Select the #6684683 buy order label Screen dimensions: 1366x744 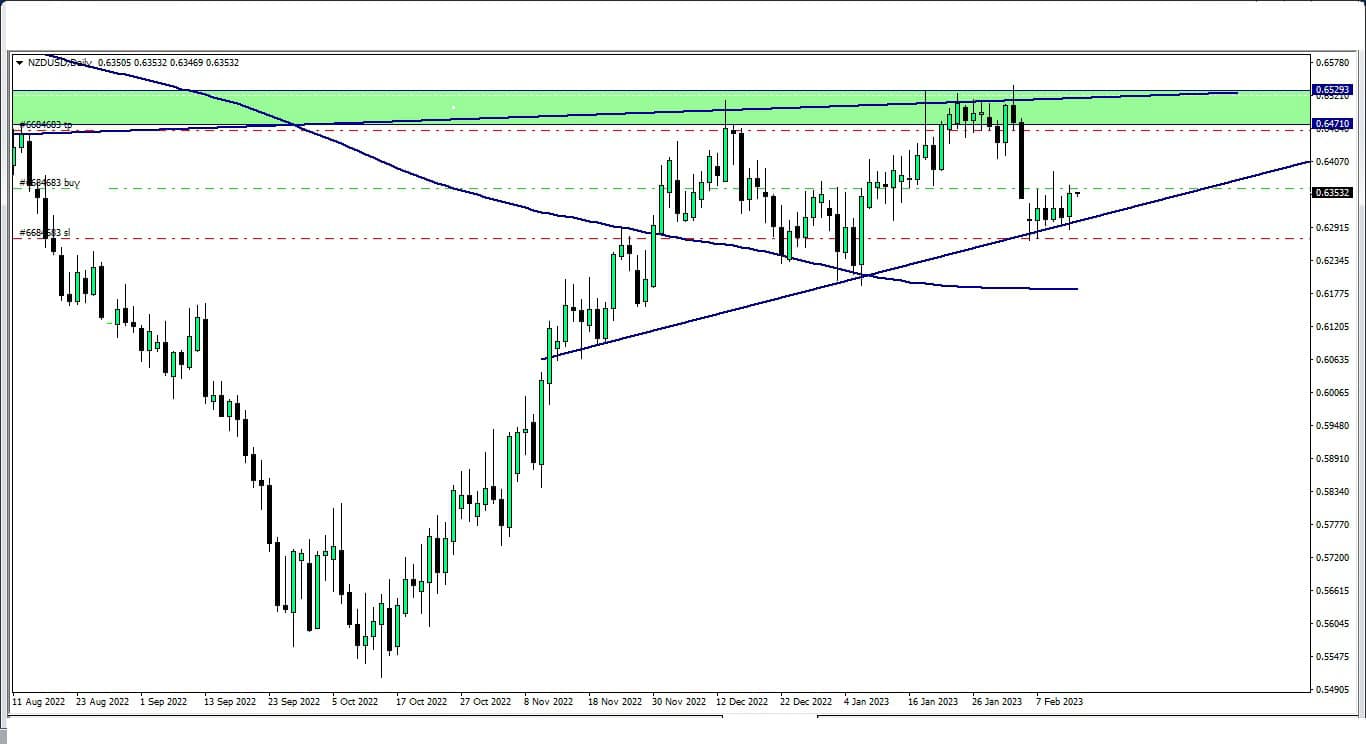(x=49, y=183)
